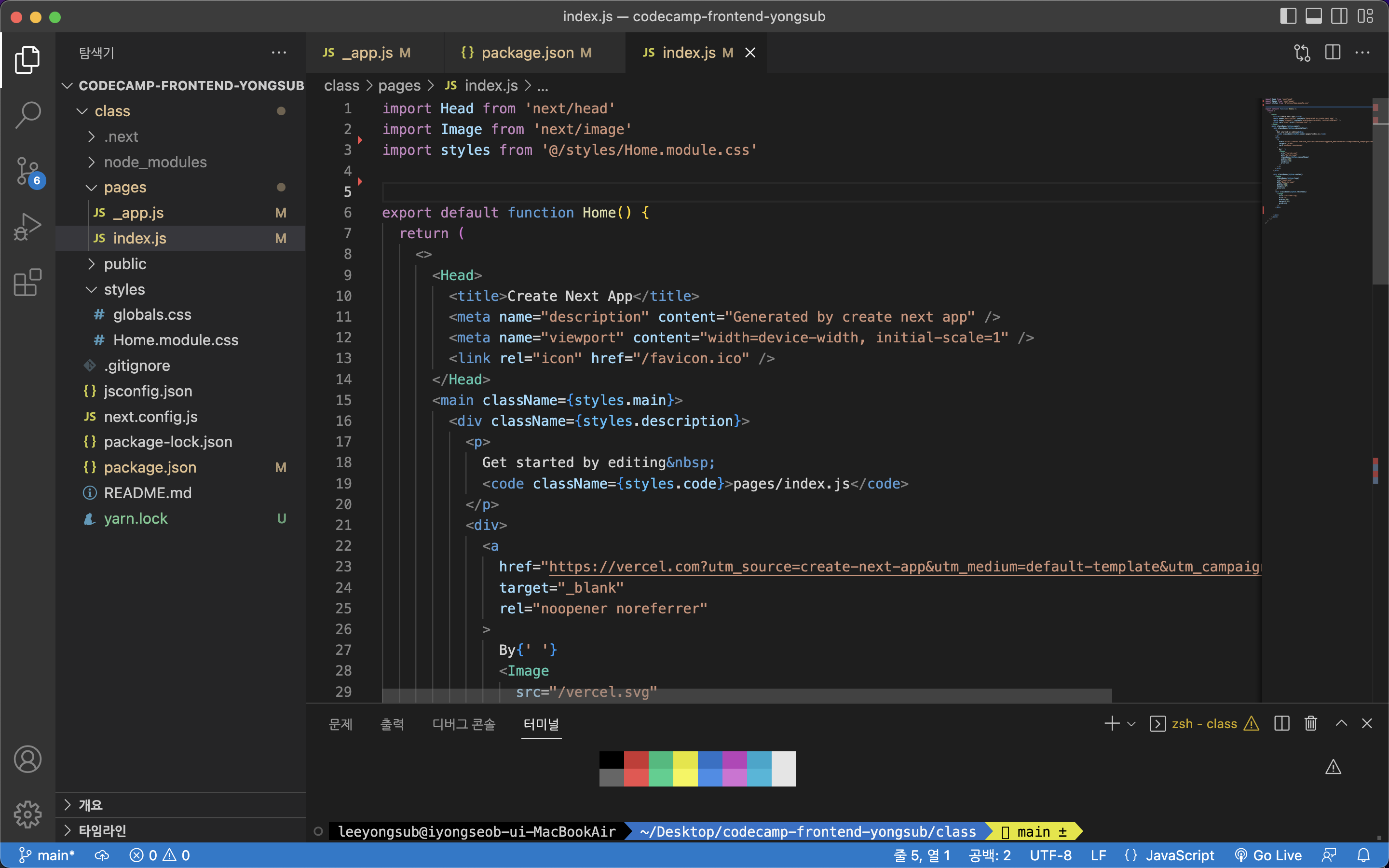
Task: Open Explorer more actions ellipsis
Action: (279, 53)
